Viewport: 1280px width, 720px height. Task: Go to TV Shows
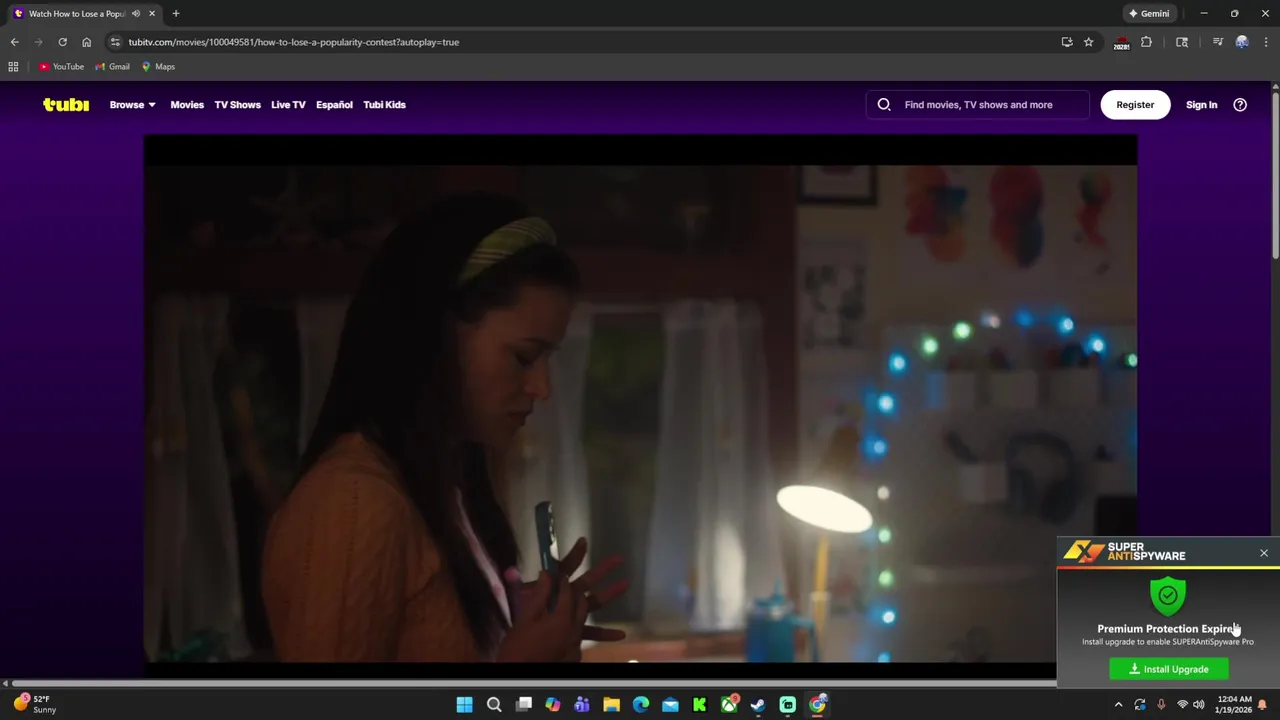[237, 105]
